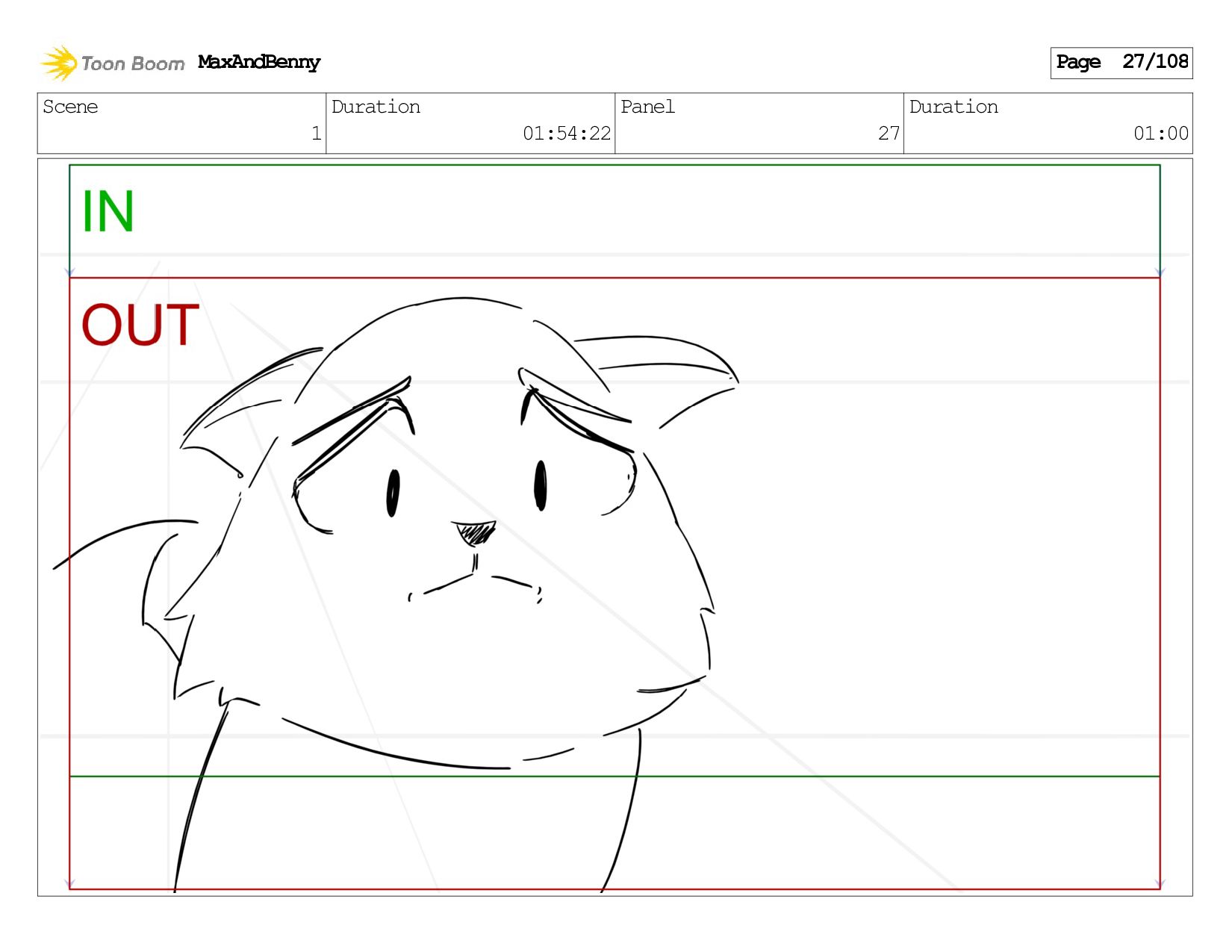
Task: Select the MaxAndBenny project title
Action: [259, 63]
